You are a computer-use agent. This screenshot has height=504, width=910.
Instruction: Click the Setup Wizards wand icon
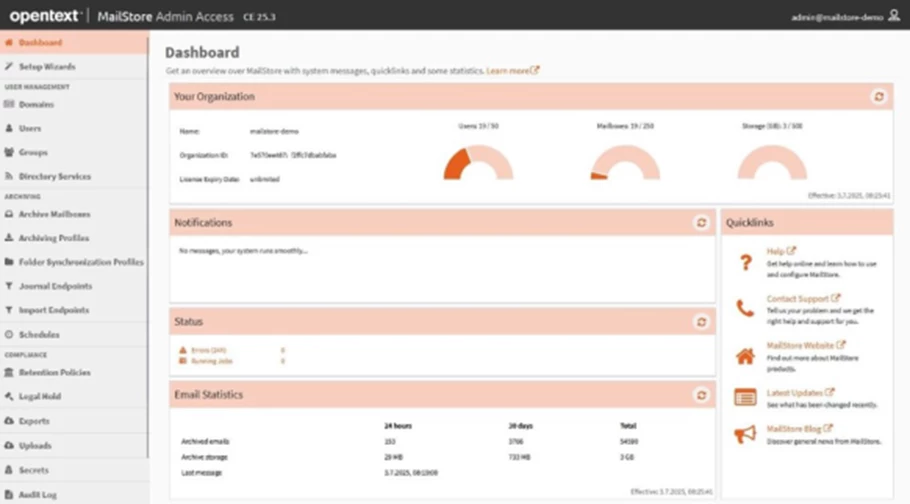(x=9, y=66)
